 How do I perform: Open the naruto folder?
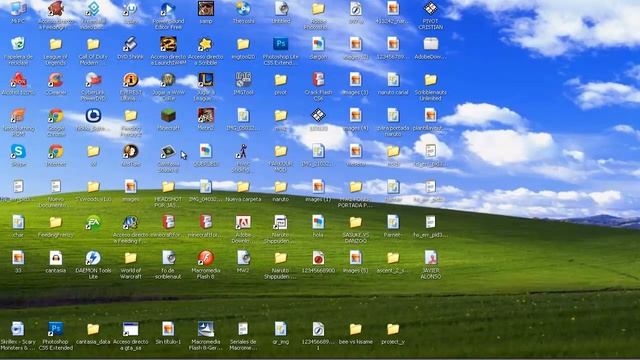[x=280, y=187]
